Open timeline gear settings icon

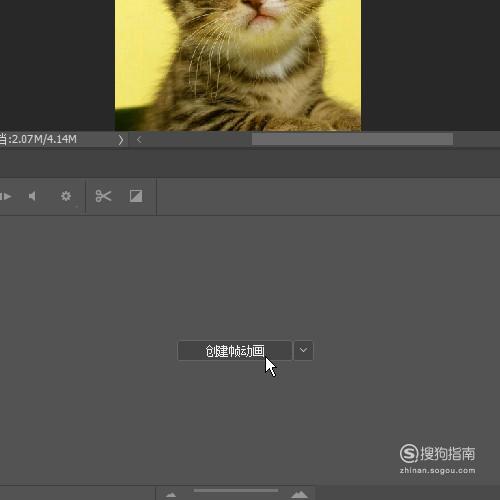66,196
